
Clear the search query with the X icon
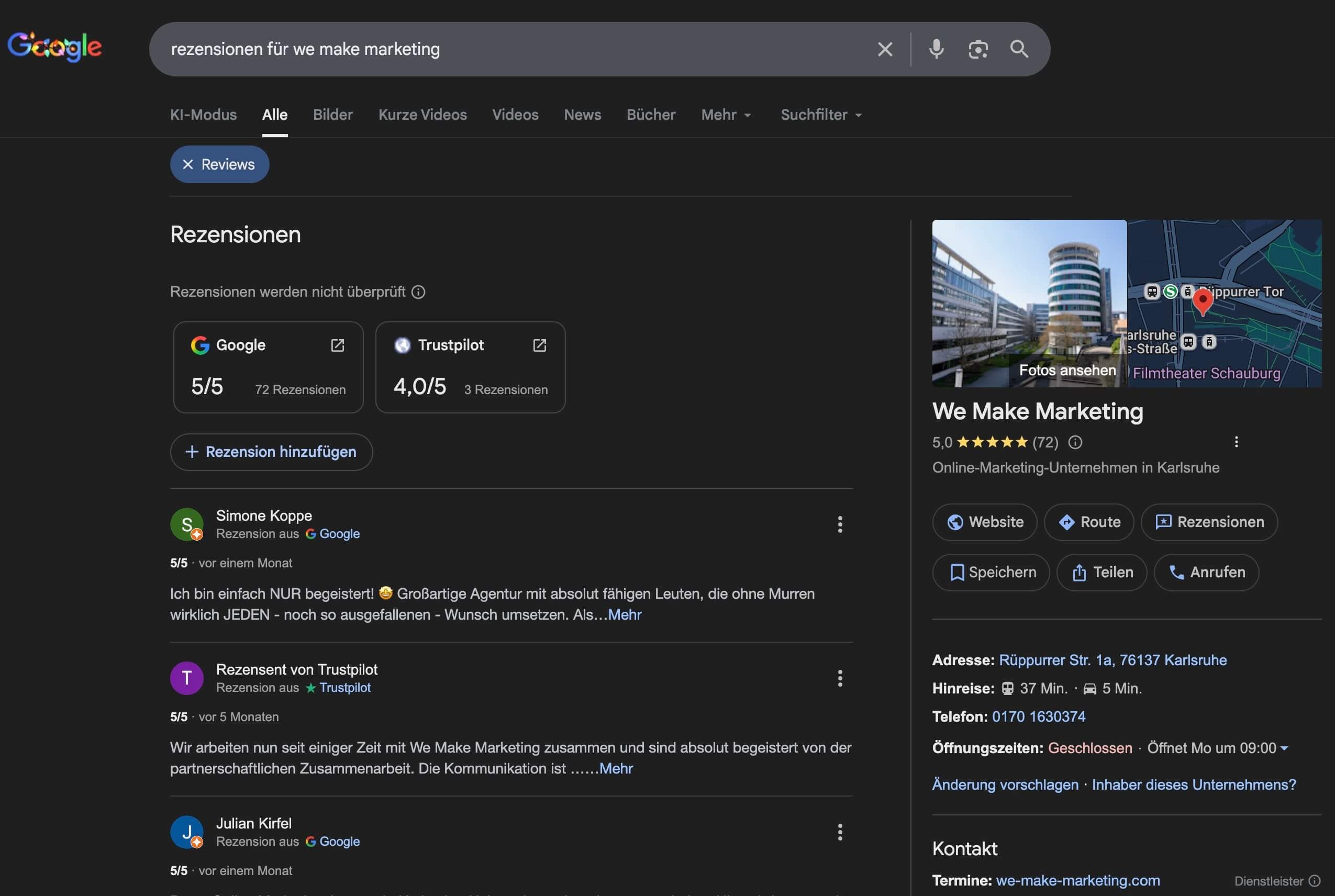885,49
